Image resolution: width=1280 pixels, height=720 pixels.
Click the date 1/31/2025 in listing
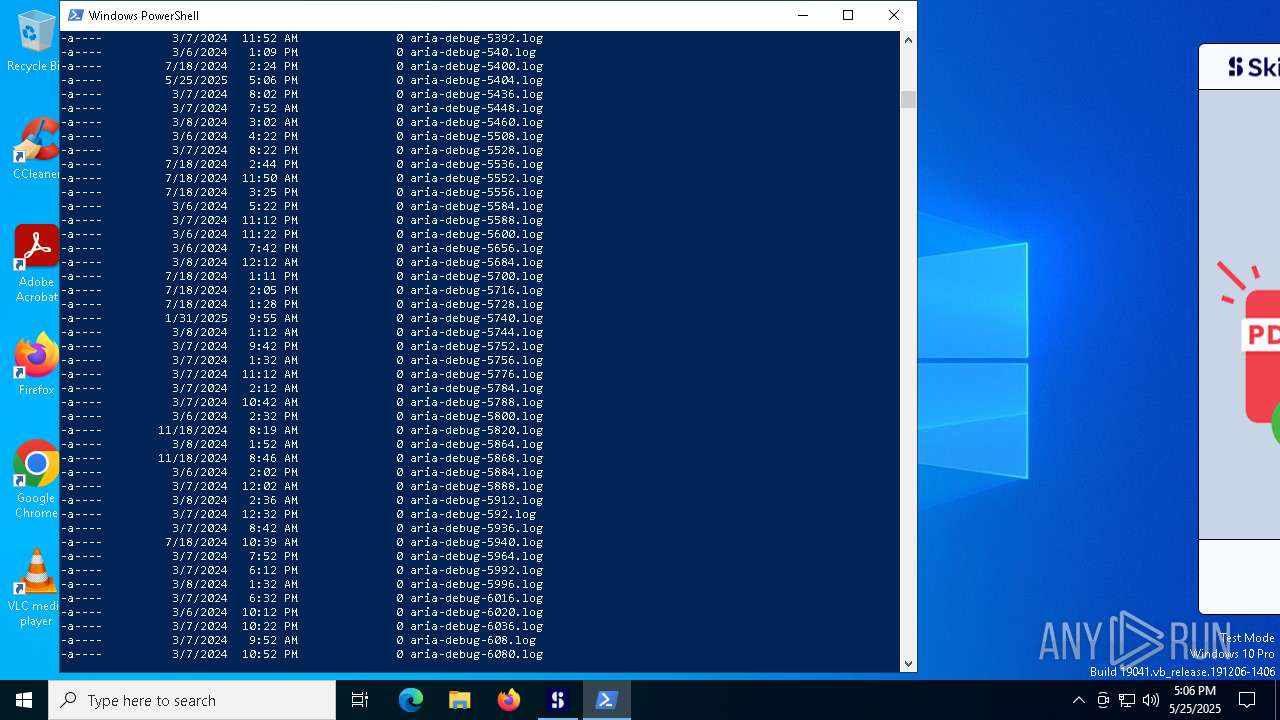[196, 318]
